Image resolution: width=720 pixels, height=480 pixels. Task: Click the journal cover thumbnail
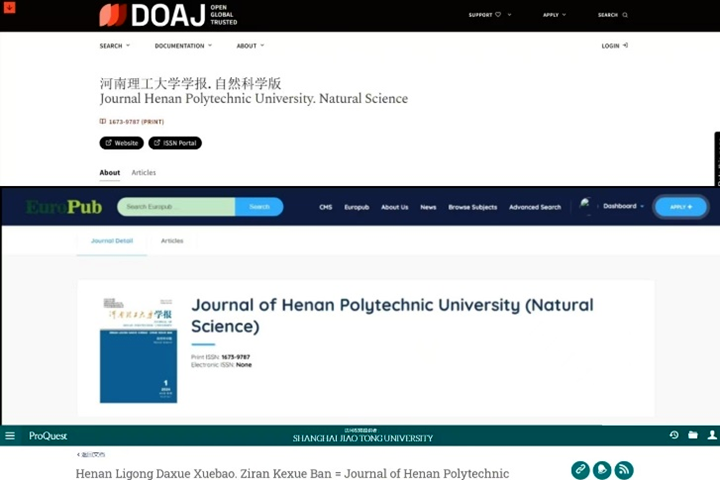[138, 350]
